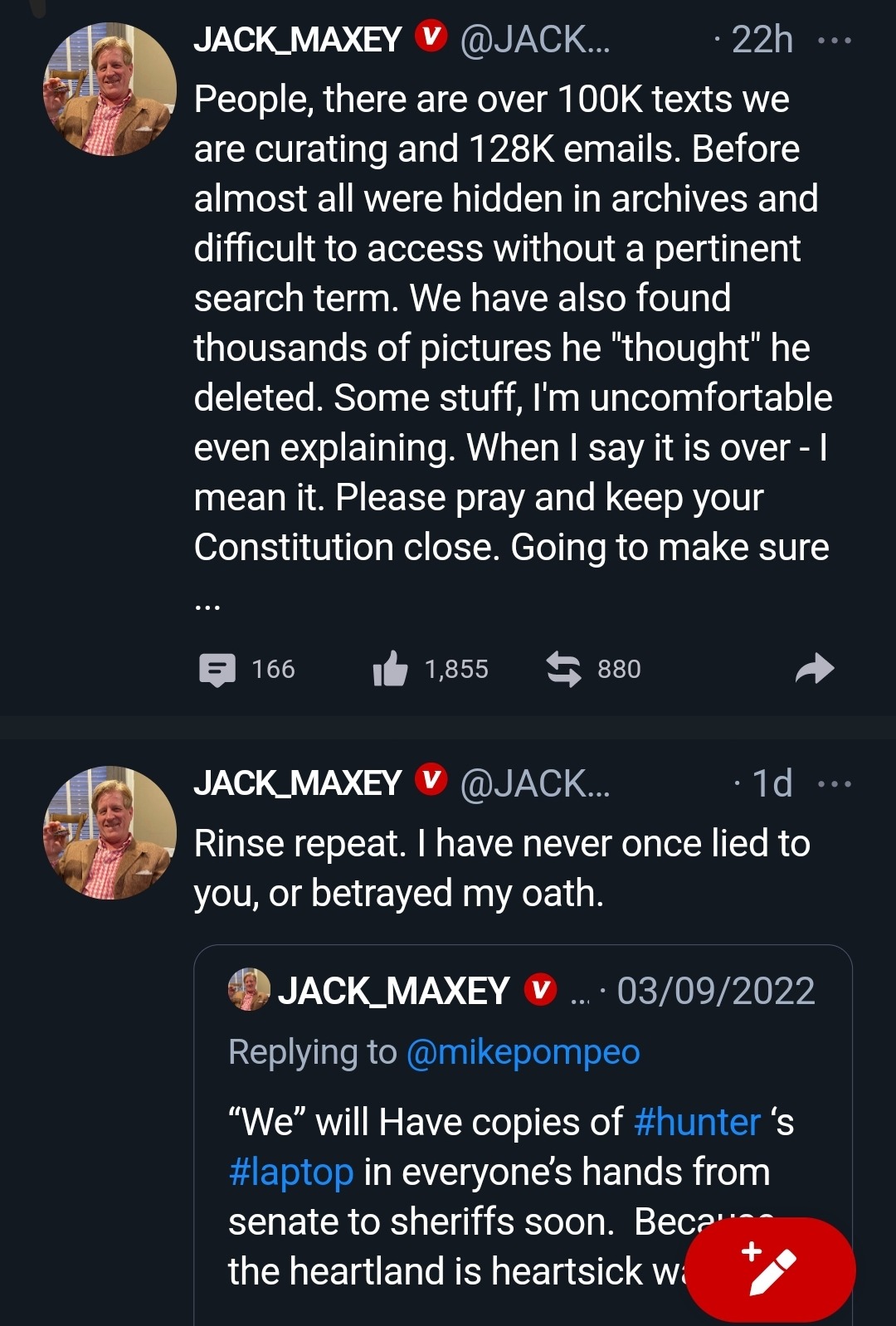Open the three-dot menu on 1d post
896x1326 pixels.
(x=834, y=783)
